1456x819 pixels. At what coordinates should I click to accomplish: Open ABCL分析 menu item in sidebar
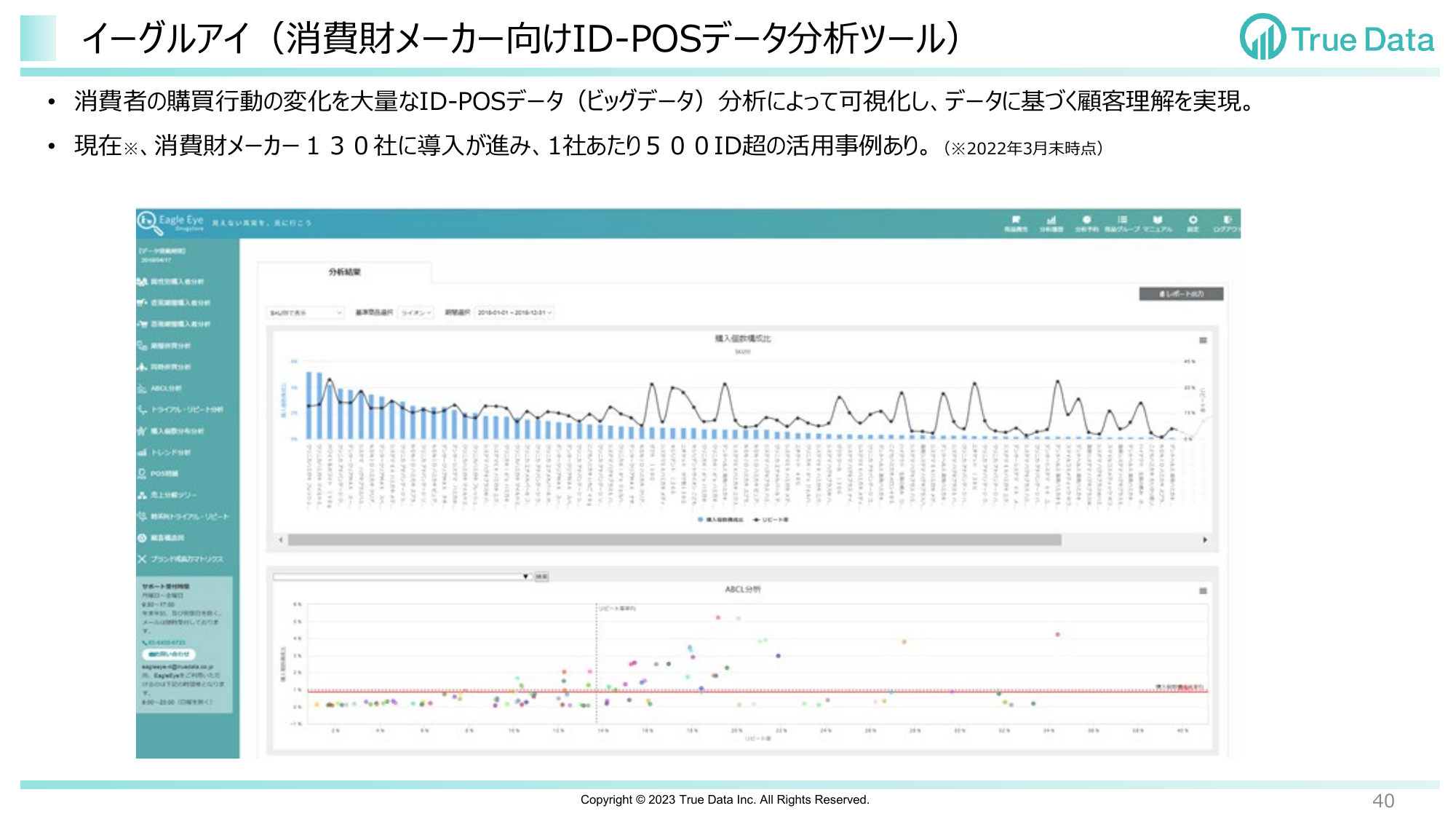click(x=166, y=389)
